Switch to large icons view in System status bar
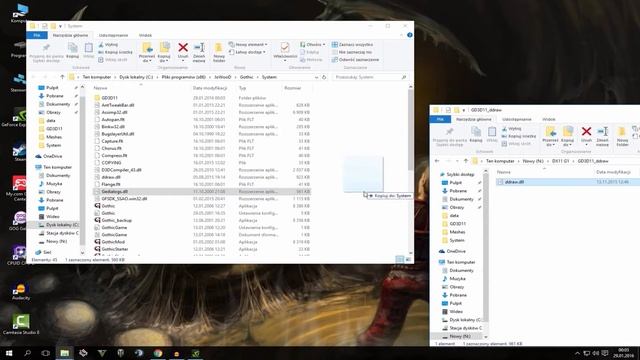 [408, 259]
